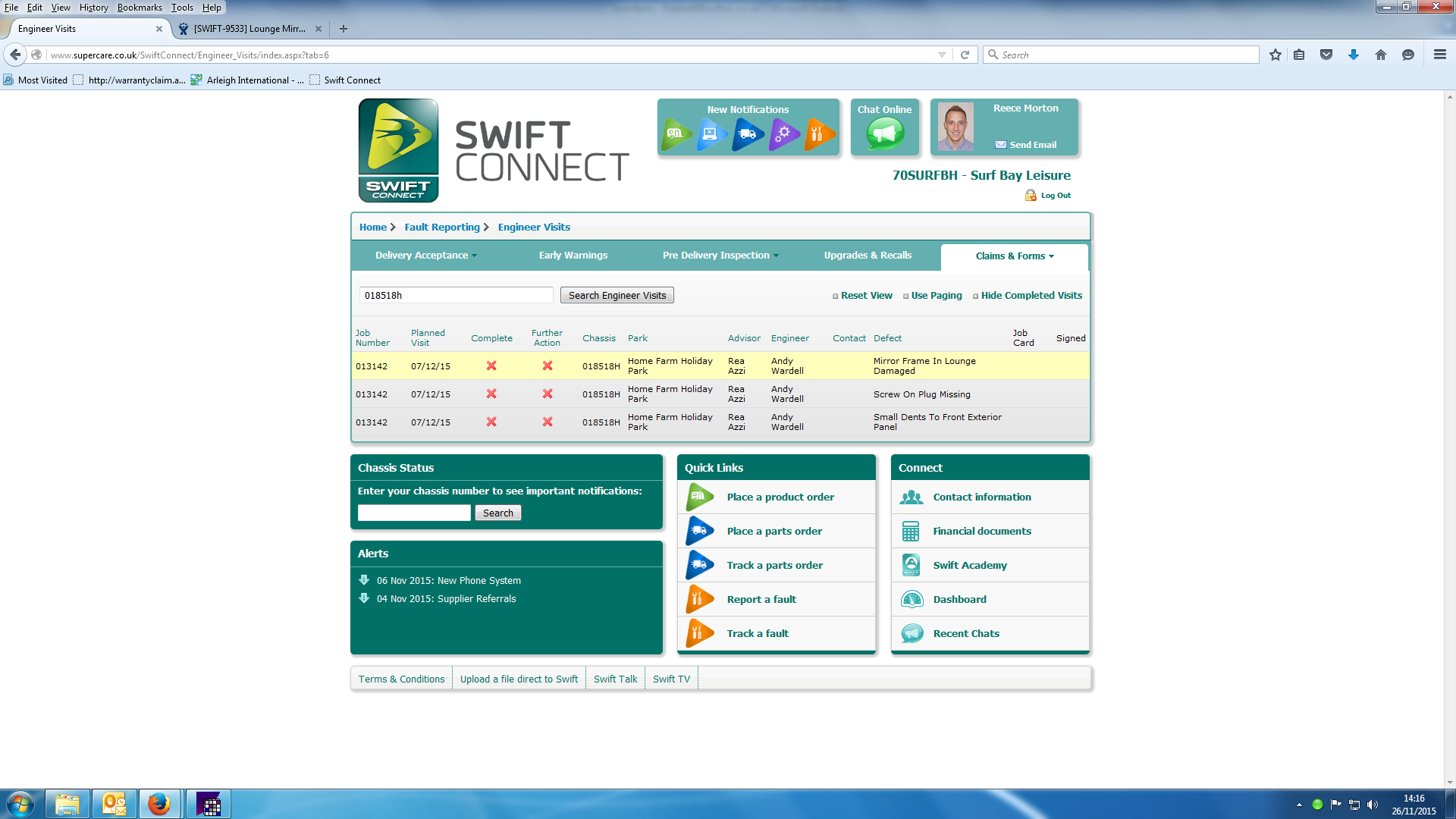Viewport: 1456px width, 819px height.
Task: Switch to the Early Warnings tab
Action: tap(573, 256)
